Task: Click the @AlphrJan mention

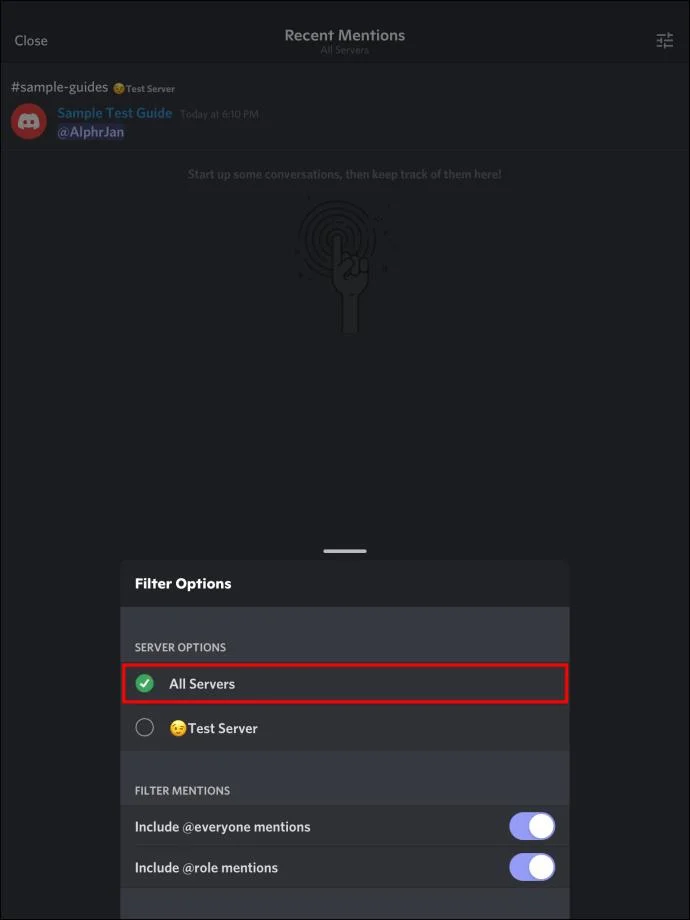Action: click(x=91, y=132)
